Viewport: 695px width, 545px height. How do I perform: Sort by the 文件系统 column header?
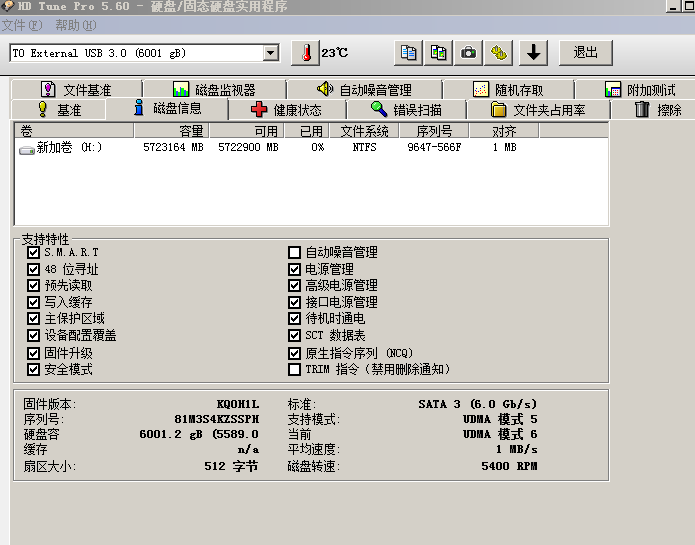364,131
